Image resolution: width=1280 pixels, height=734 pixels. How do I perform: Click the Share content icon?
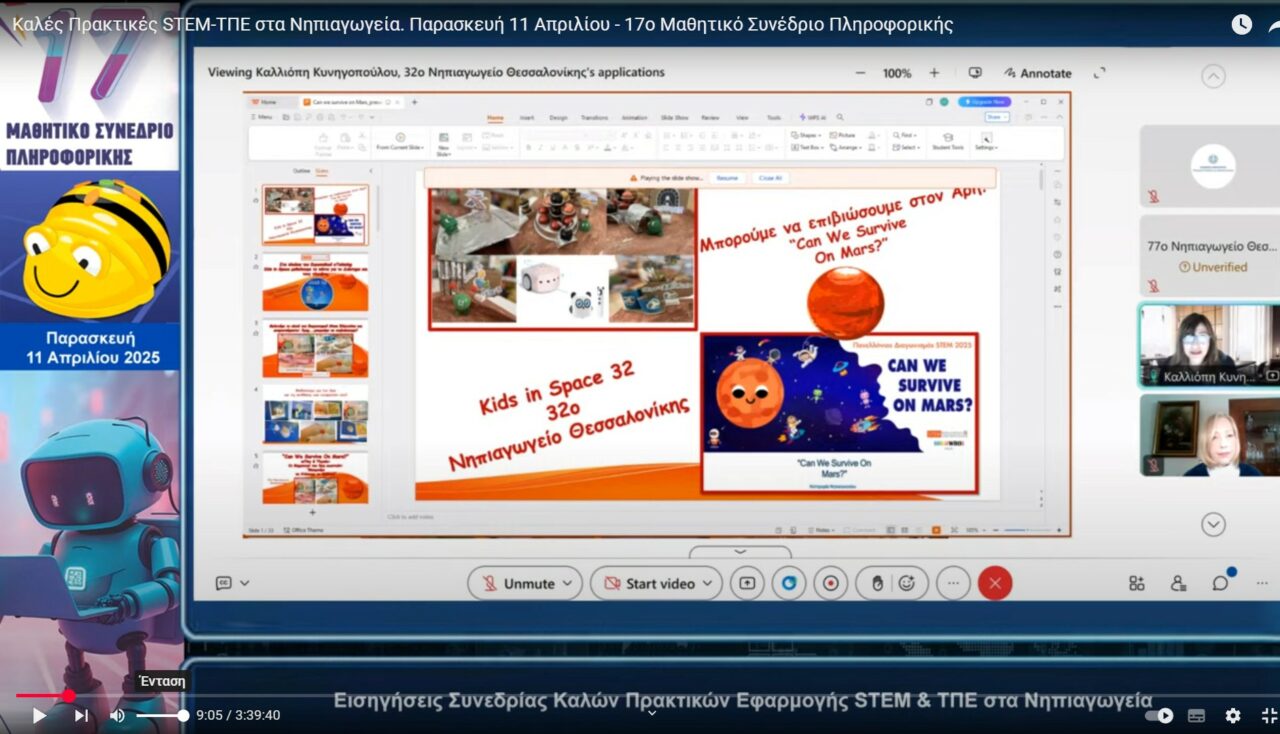coord(747,583)
